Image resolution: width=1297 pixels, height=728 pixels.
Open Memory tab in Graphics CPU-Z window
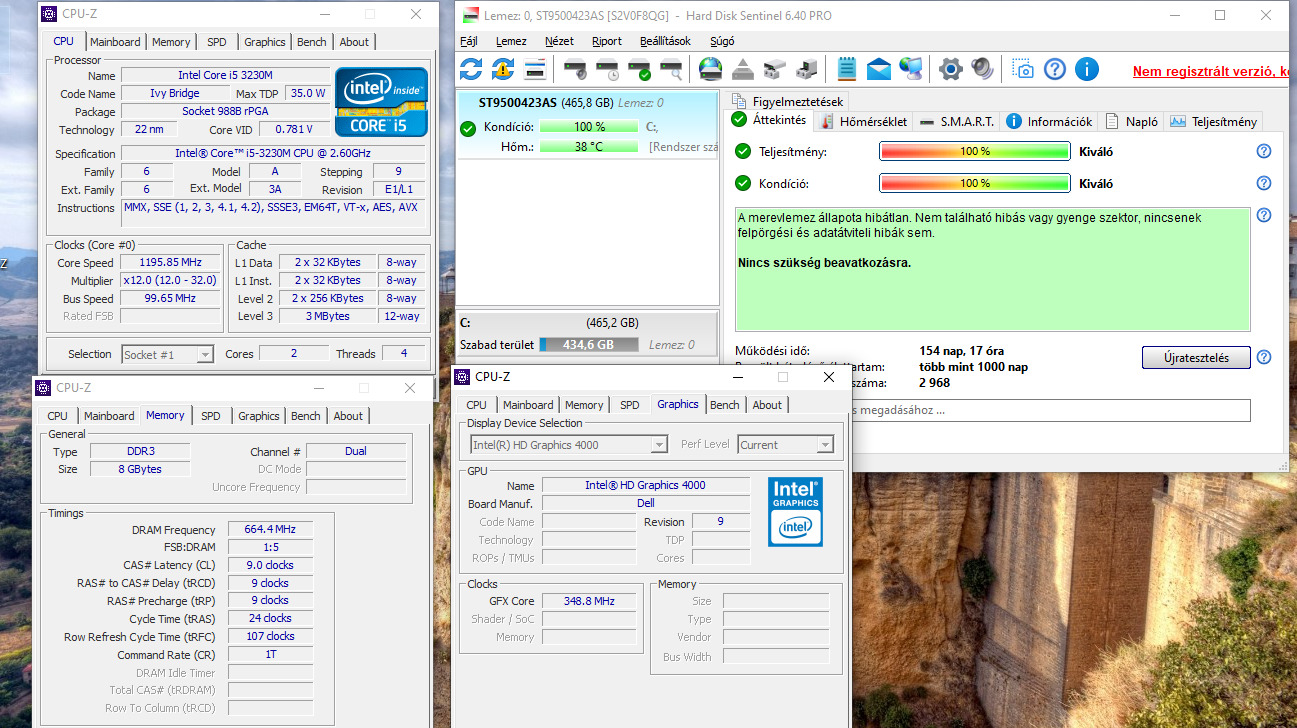(584, 405)
